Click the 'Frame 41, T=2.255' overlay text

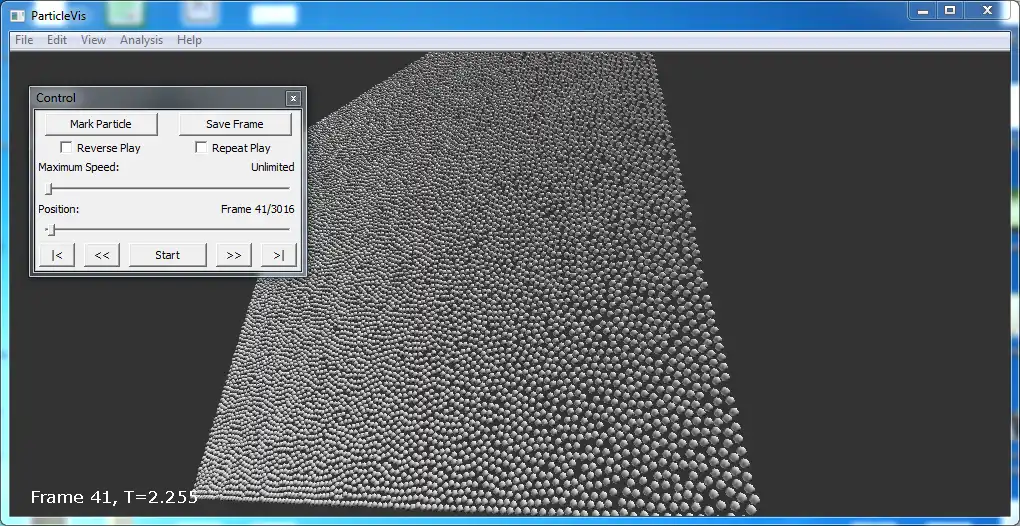pos(114,497)
